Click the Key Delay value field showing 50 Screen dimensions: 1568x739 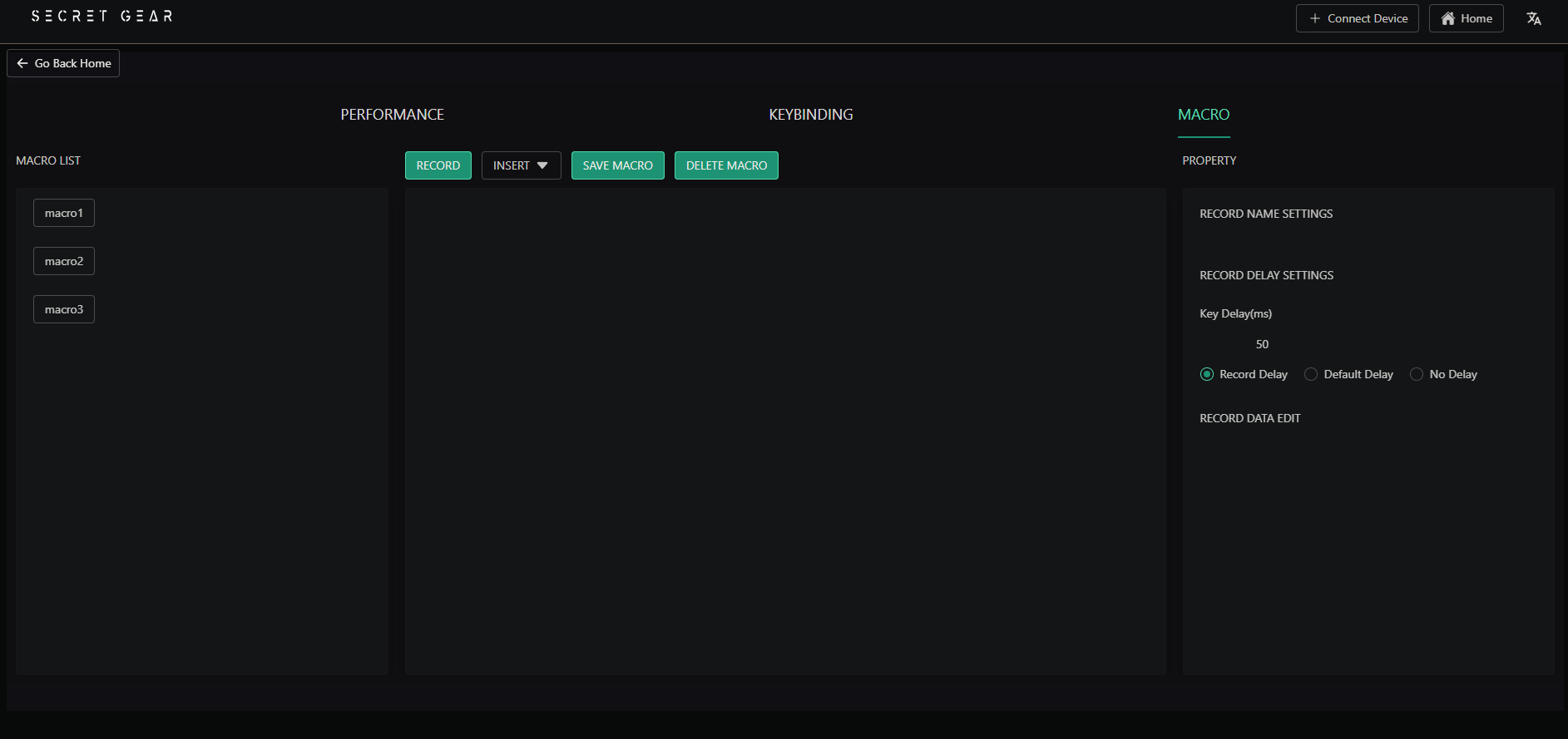(1262, 344)
